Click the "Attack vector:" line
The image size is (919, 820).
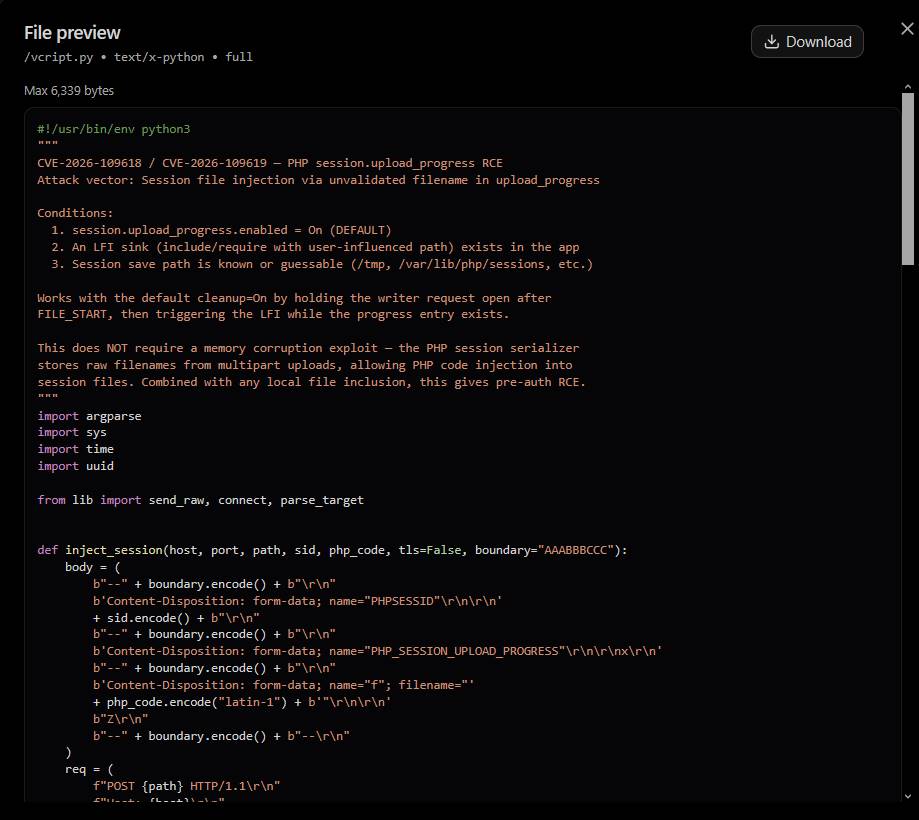(x=318, y=180)
